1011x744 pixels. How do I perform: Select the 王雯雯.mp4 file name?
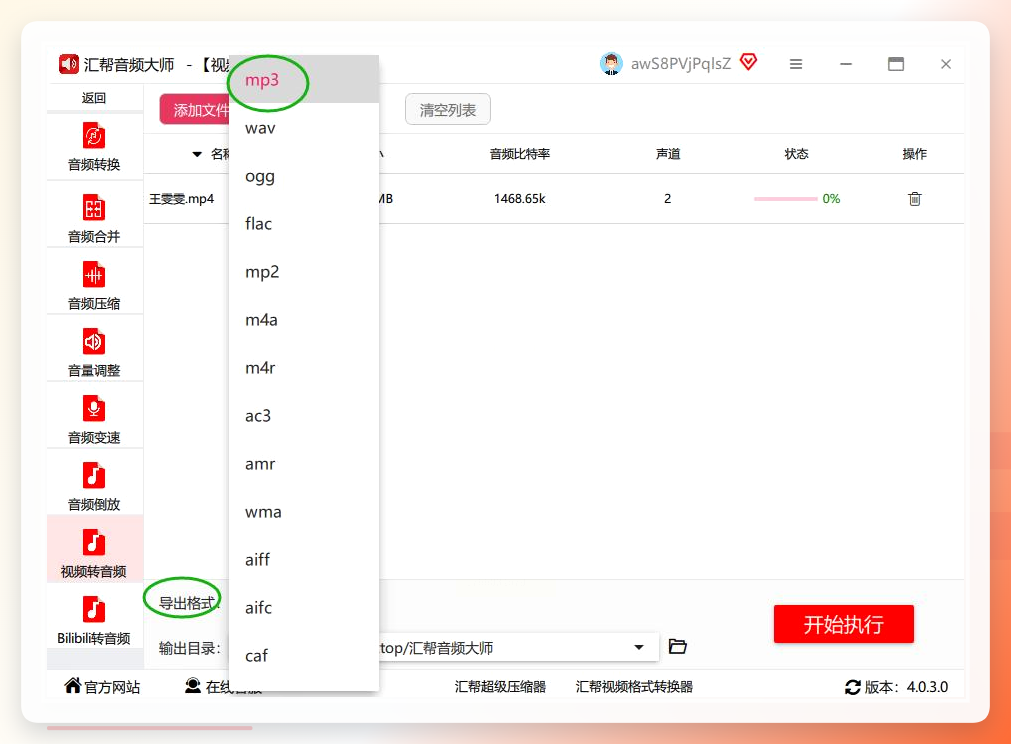(182, 199)
